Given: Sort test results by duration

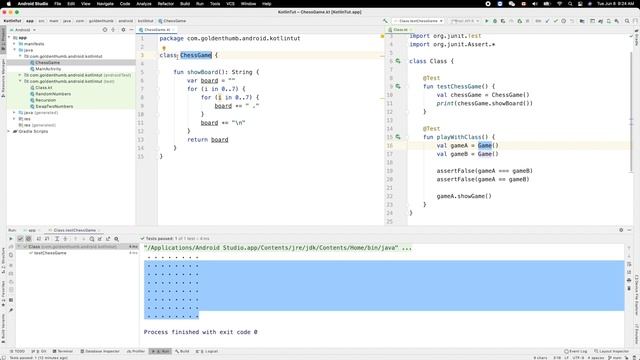Looking at the screenshot, I should coord(47,239).
